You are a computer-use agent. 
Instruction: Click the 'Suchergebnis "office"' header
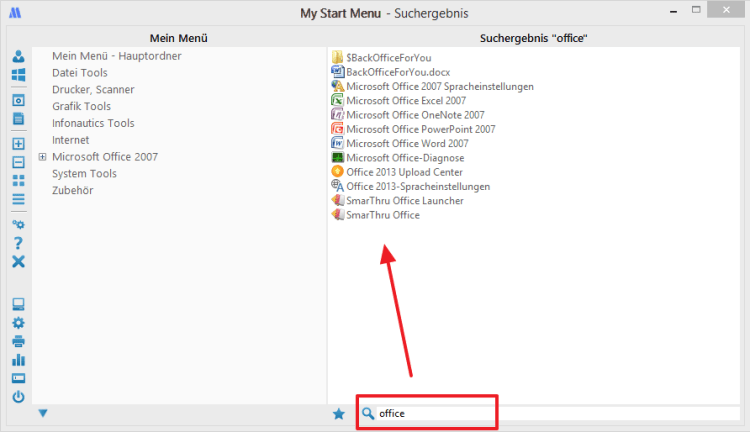[x=533, y=38]
